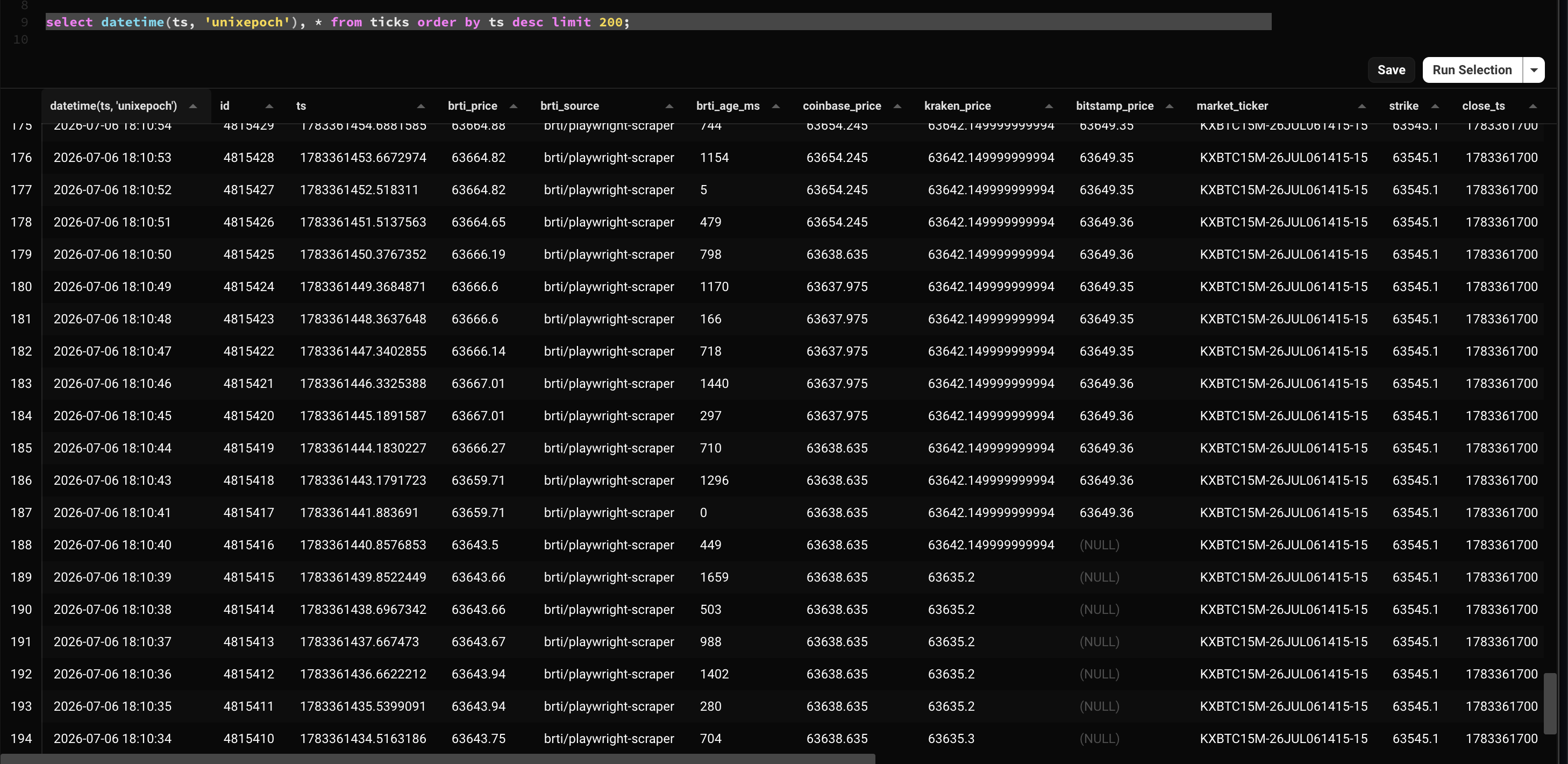
Task: Click brti_price cell 63666.27
Action: 479,448
